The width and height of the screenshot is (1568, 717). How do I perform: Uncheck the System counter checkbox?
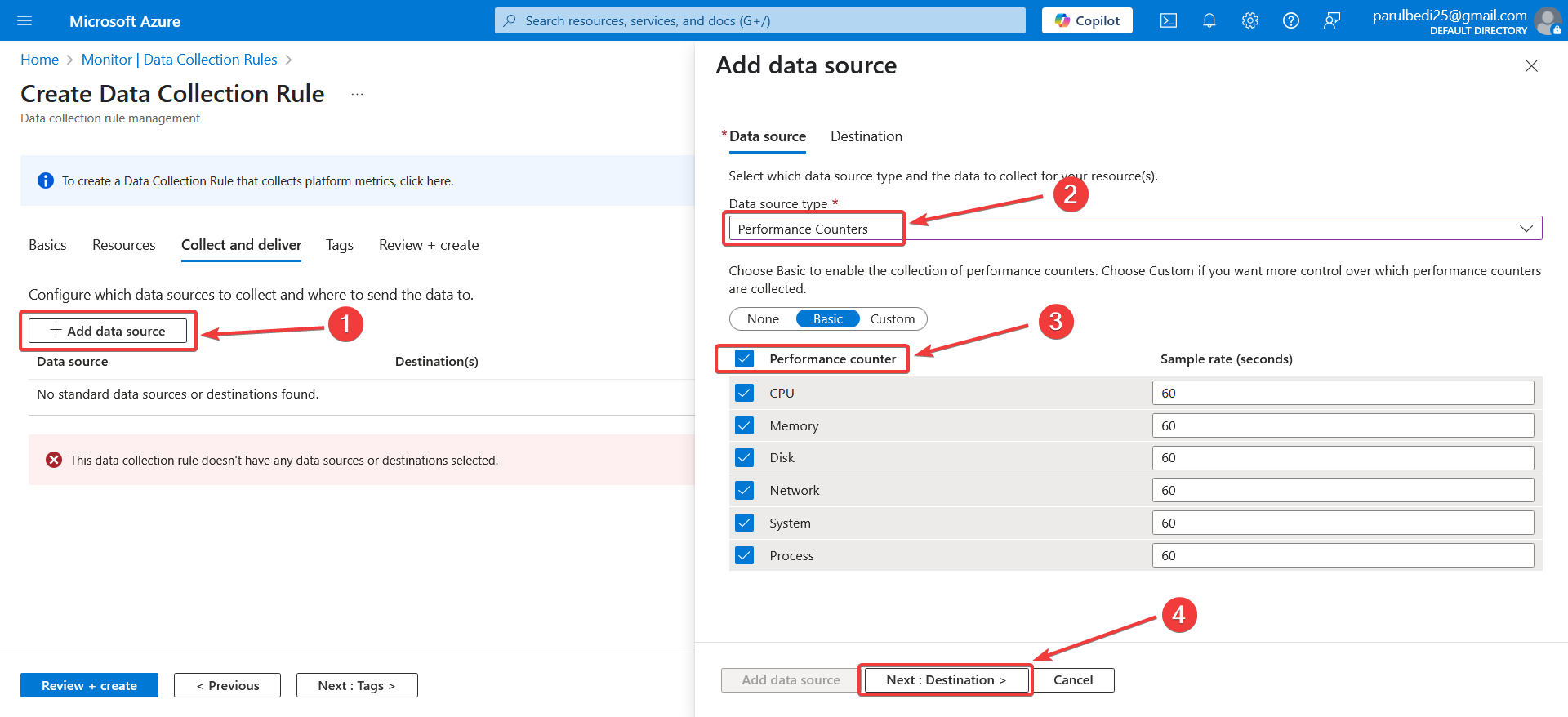coord(744,523)
